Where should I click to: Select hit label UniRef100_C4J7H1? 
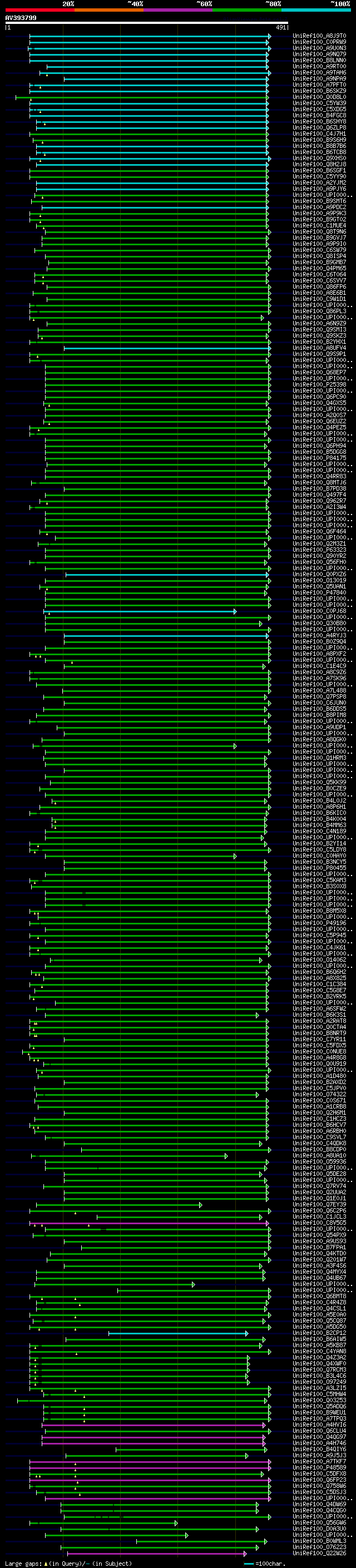click(x=319, y=133)
